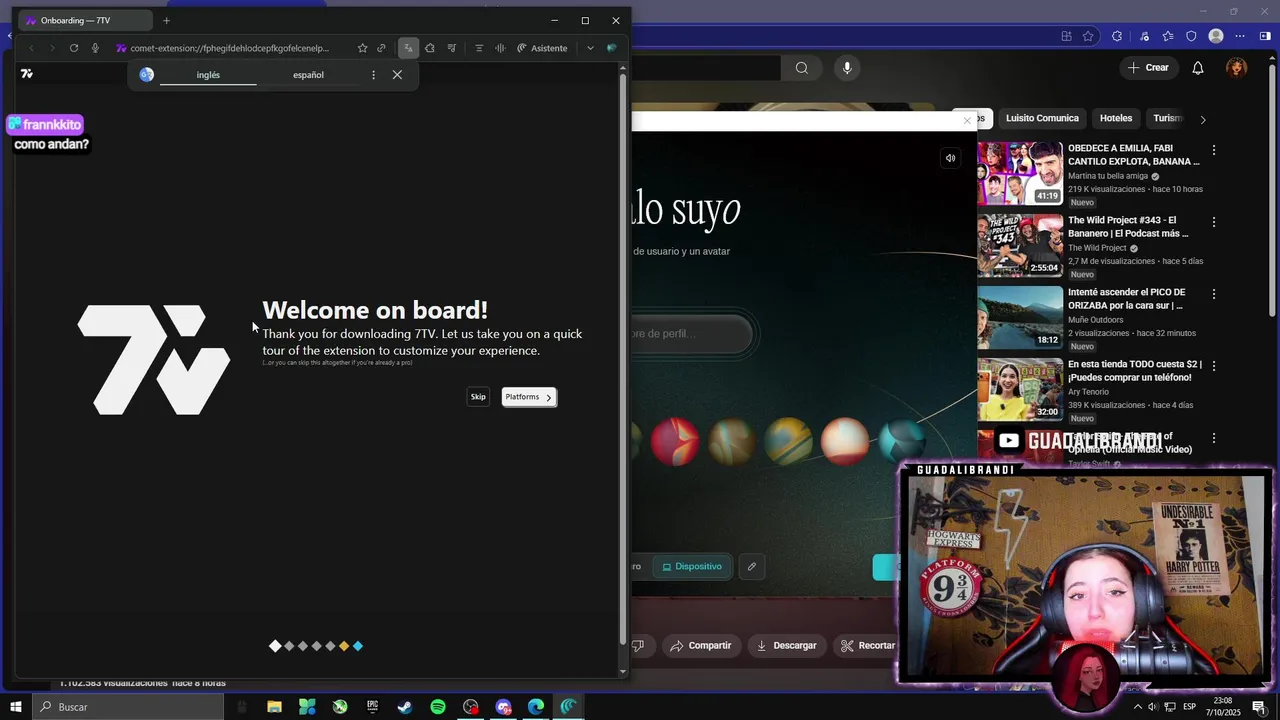Open YouTube account avatar menu

point(1237,68)
